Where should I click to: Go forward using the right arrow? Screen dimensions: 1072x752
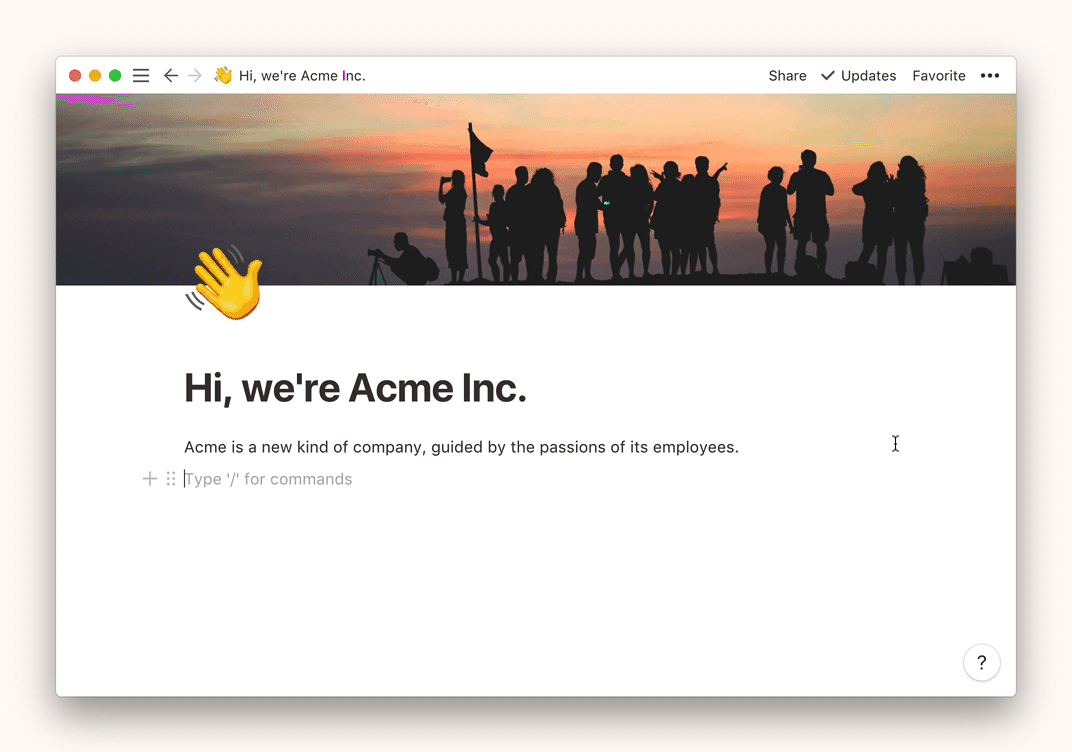tap(195, 76)
